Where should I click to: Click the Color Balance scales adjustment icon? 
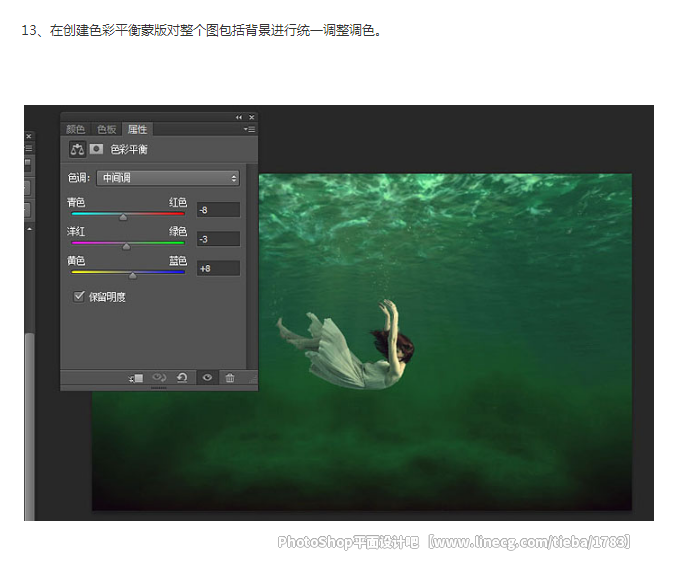tap(77, 149)
